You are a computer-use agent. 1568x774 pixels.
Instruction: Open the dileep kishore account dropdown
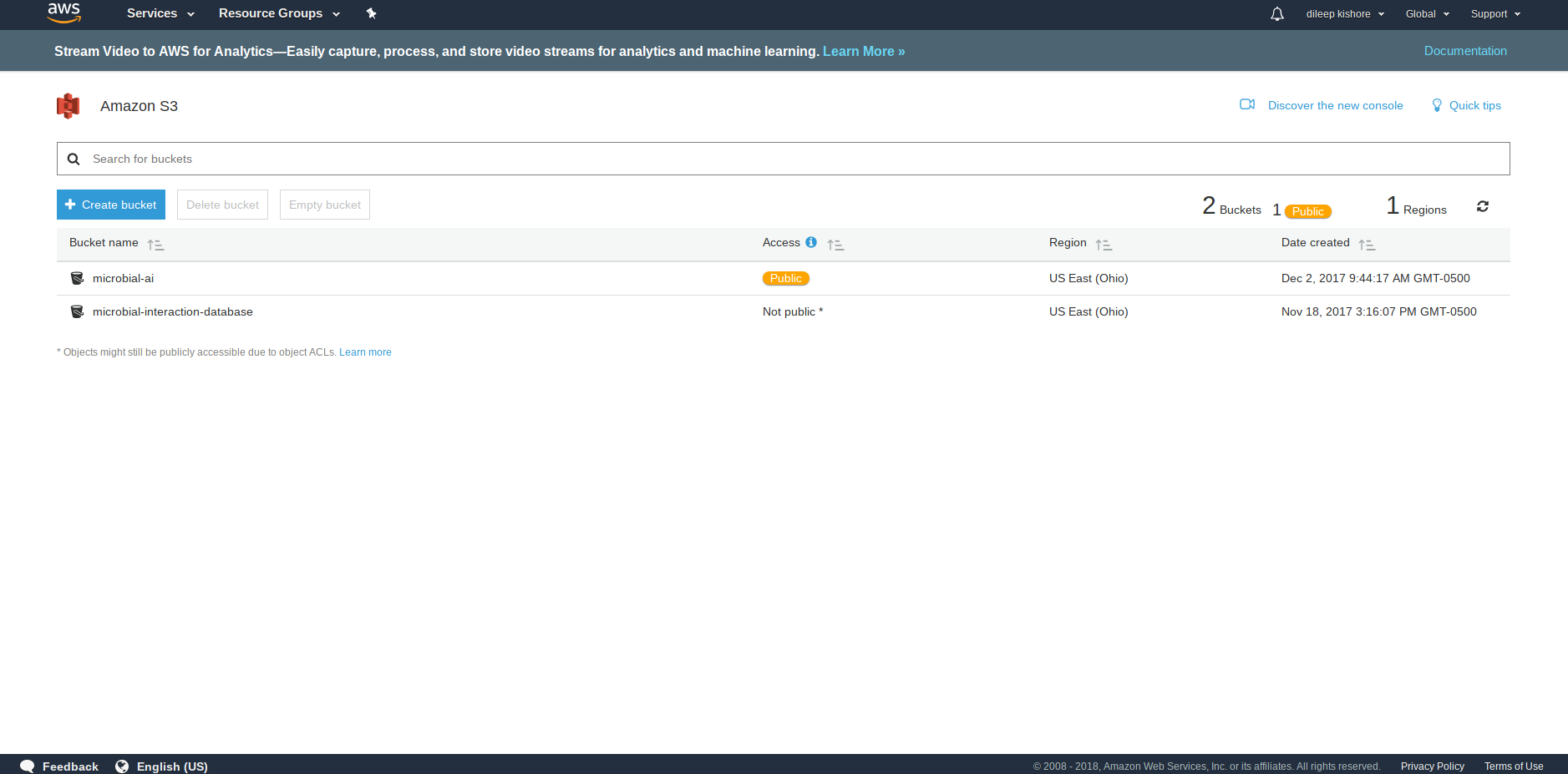click(x=1345, y=14)
